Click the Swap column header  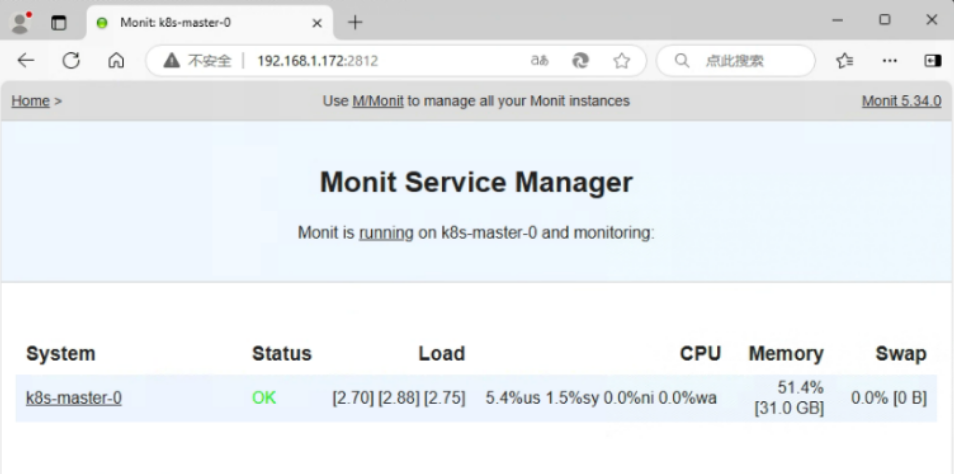pyautogui.click(x=901, y=354)
